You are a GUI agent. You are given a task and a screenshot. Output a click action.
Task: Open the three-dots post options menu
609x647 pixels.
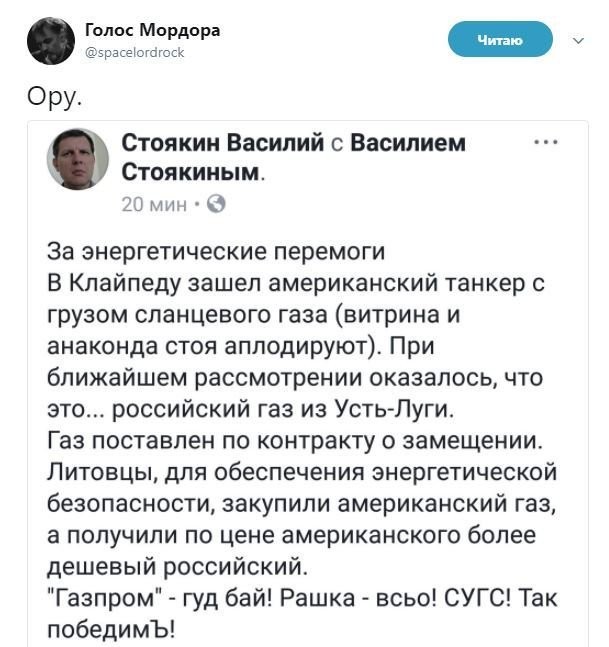[x=546, y=143]
